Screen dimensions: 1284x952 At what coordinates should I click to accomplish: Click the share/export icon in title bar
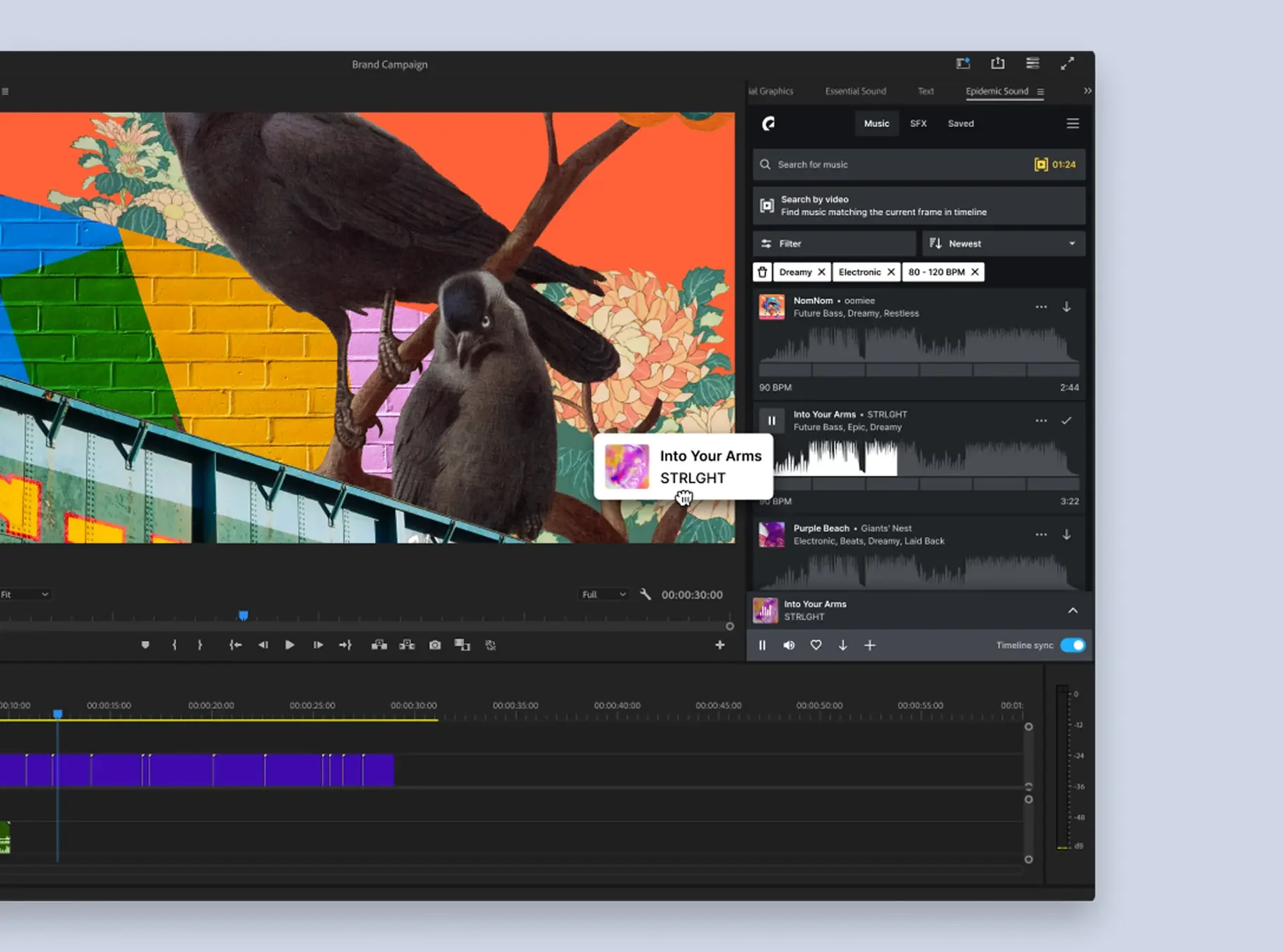(998, 64)
